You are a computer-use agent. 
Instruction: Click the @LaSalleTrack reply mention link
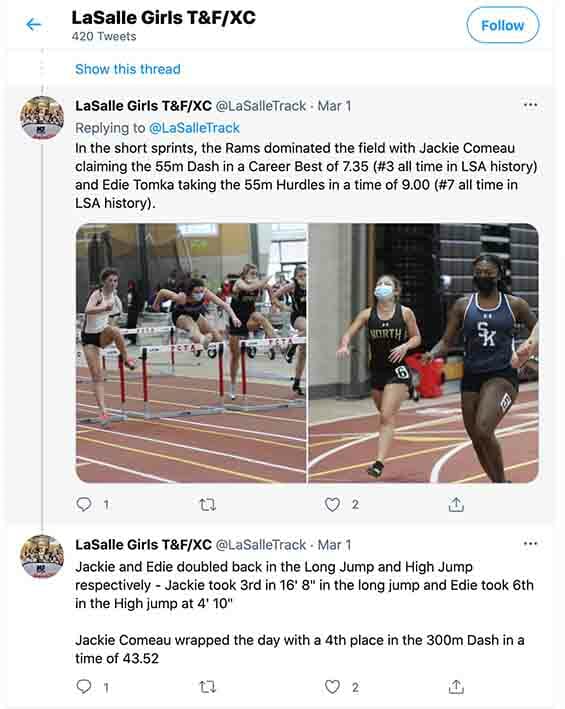point(194,128)
